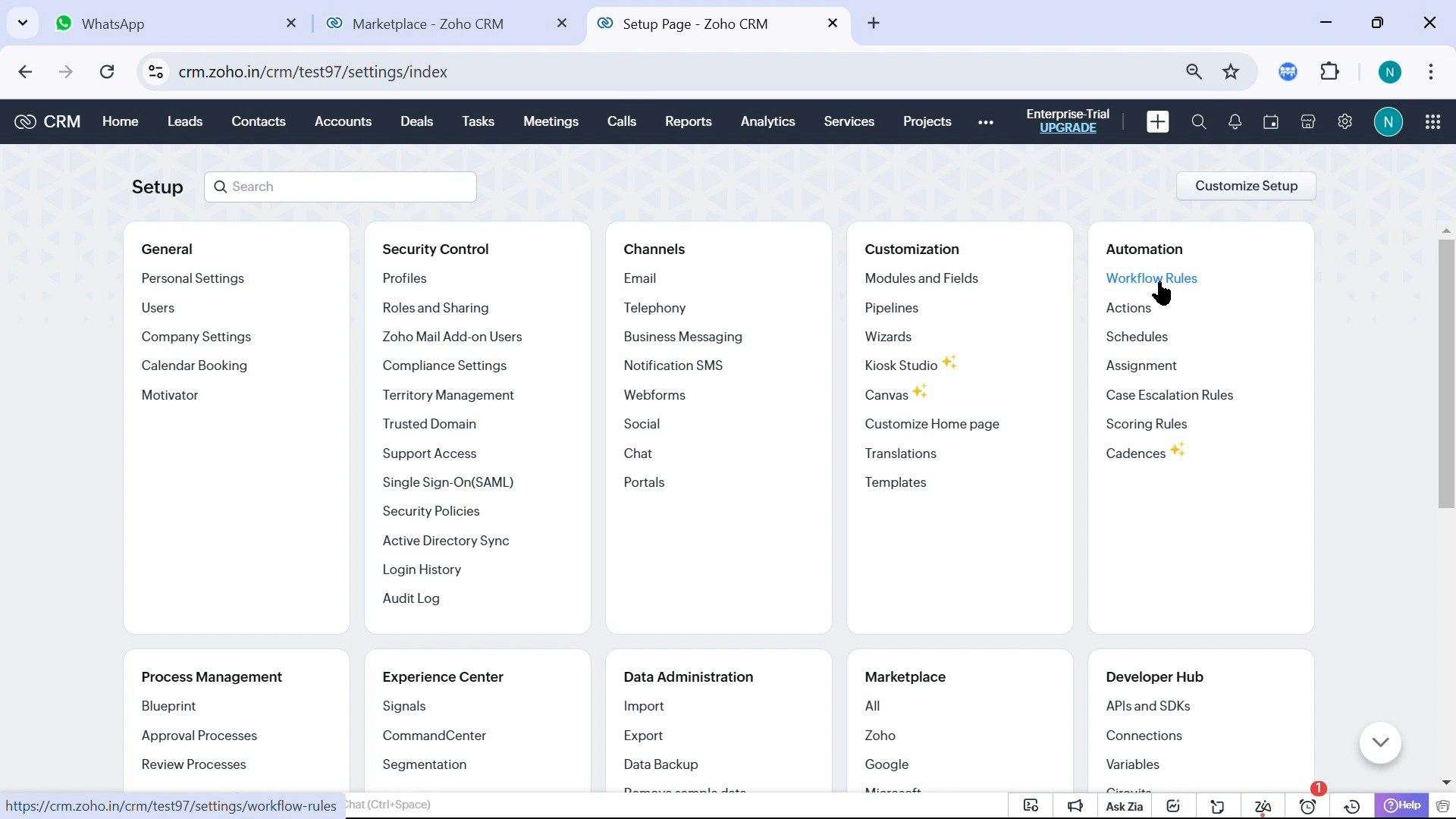Click the browser bookmark star icon
This screenshot has width=1456, height=819.
1231,71
